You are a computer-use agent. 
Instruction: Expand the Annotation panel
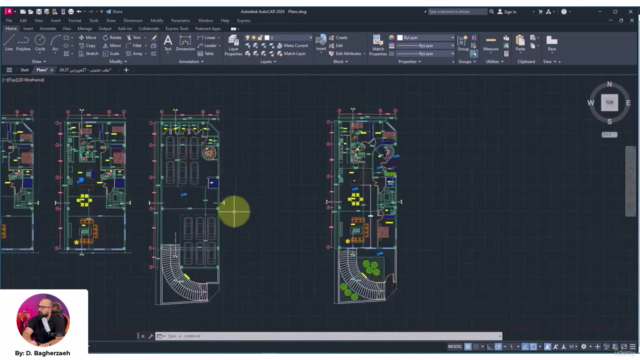click(191, 62)
